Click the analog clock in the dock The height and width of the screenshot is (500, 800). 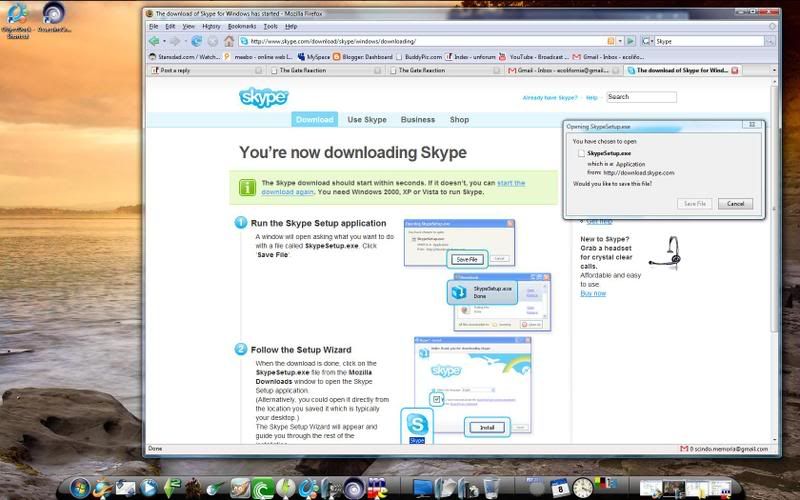click(583, 488)
